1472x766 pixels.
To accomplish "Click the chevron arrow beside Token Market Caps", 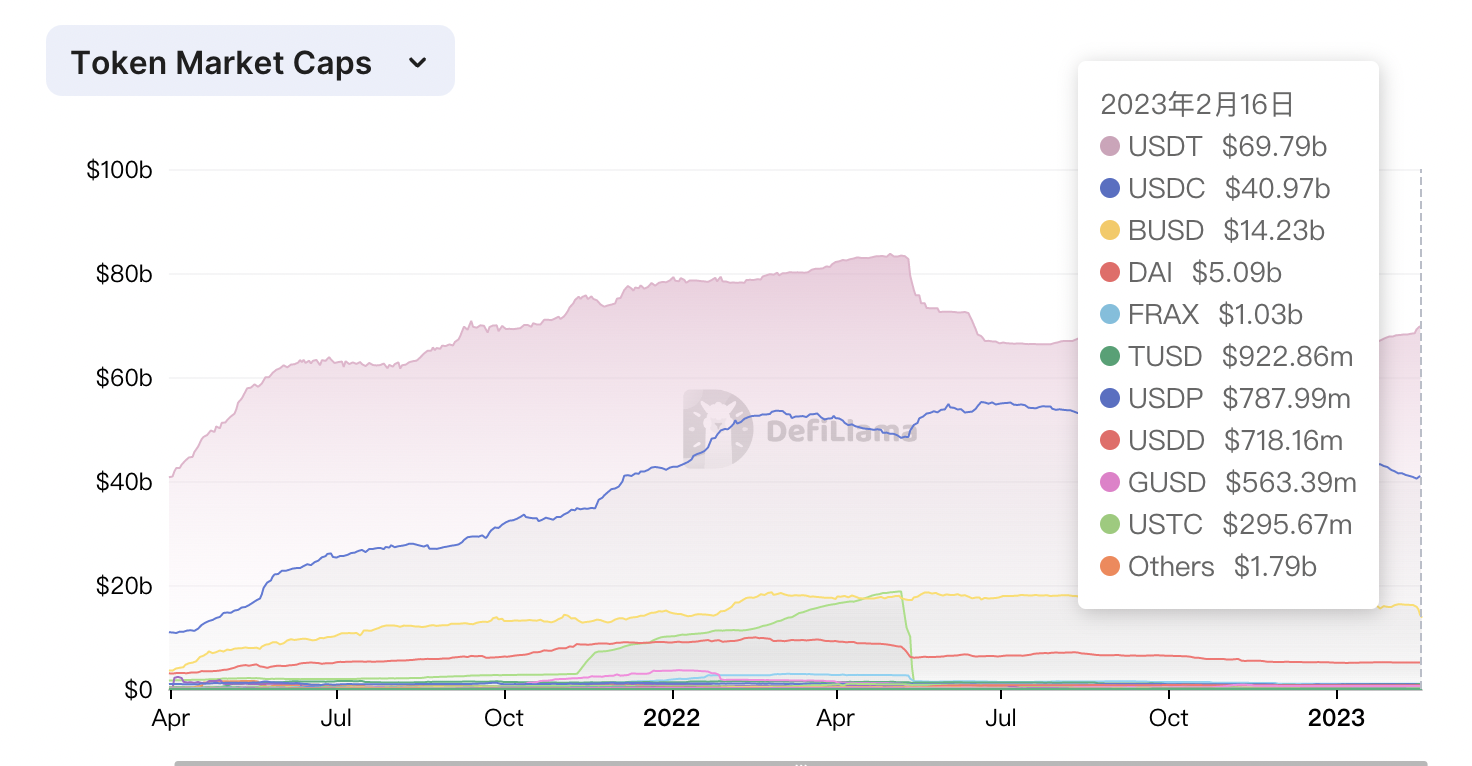I will (418, 62).
